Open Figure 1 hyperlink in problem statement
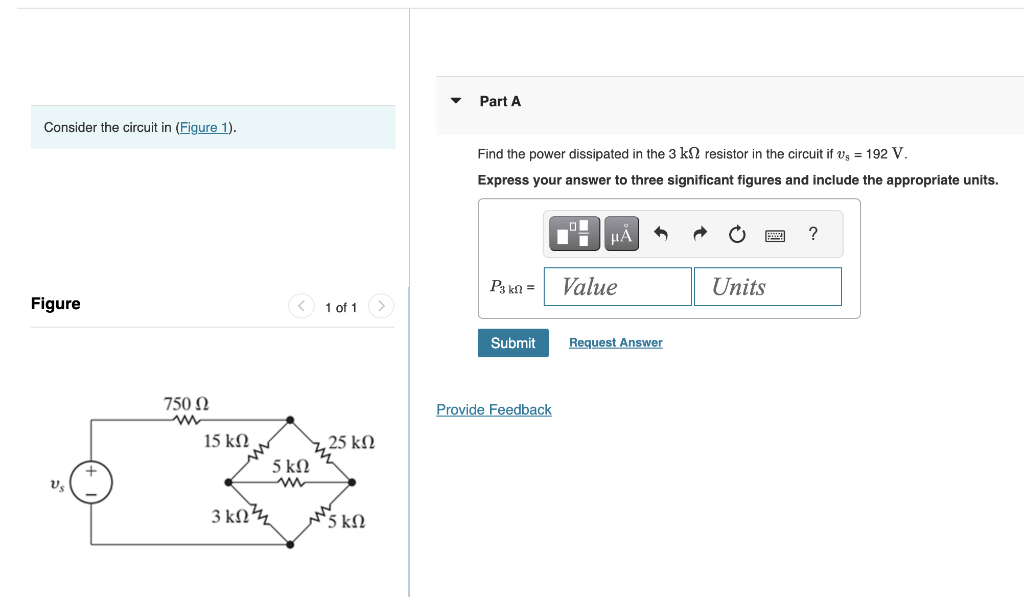 tap(203, 127)
